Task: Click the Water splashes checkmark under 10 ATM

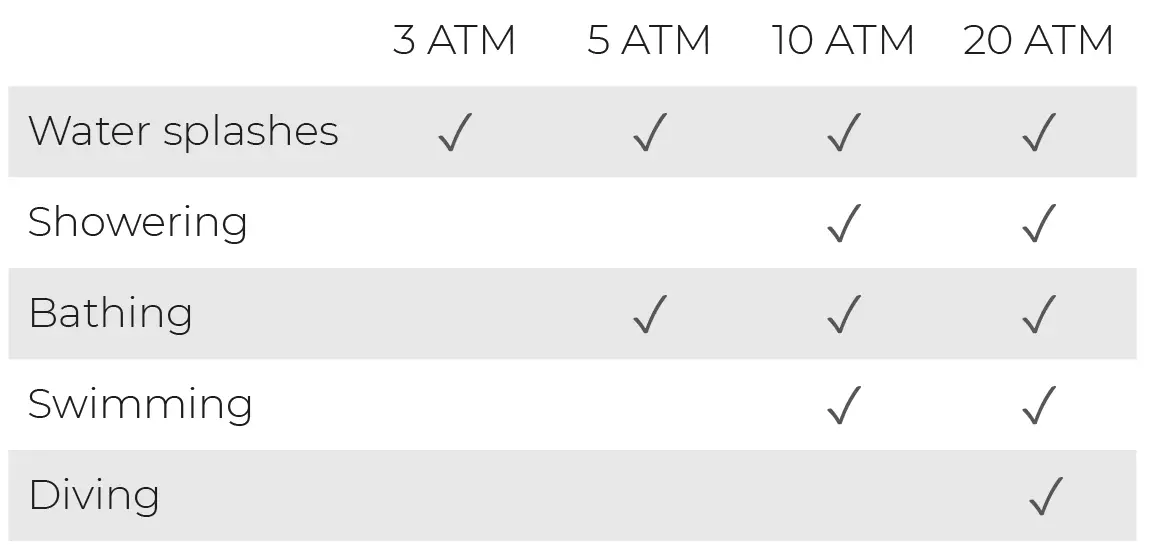Action: (x=844, y=132)
